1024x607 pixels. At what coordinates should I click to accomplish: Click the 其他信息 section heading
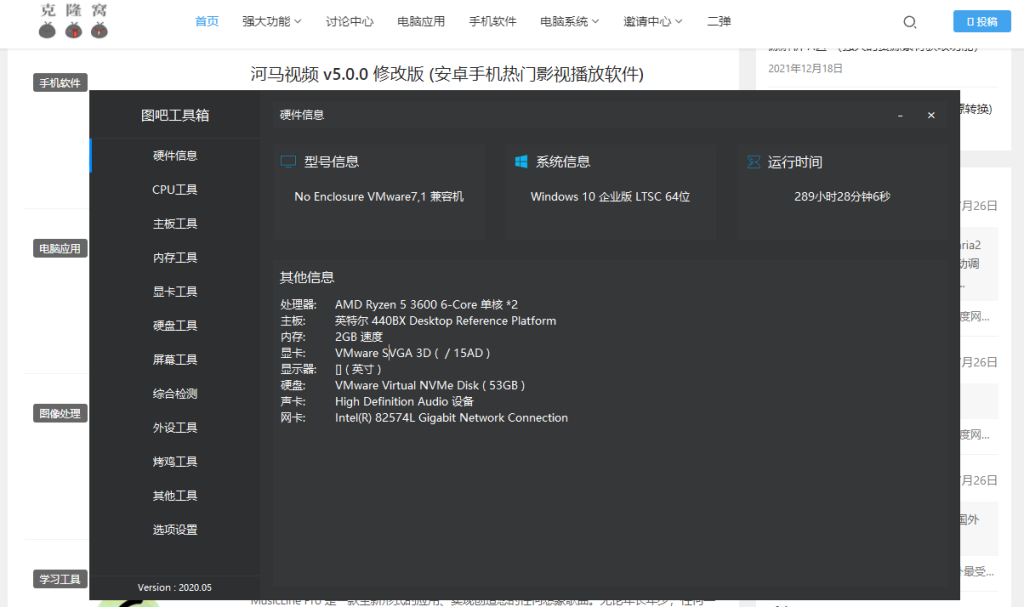tap(307, 277)
